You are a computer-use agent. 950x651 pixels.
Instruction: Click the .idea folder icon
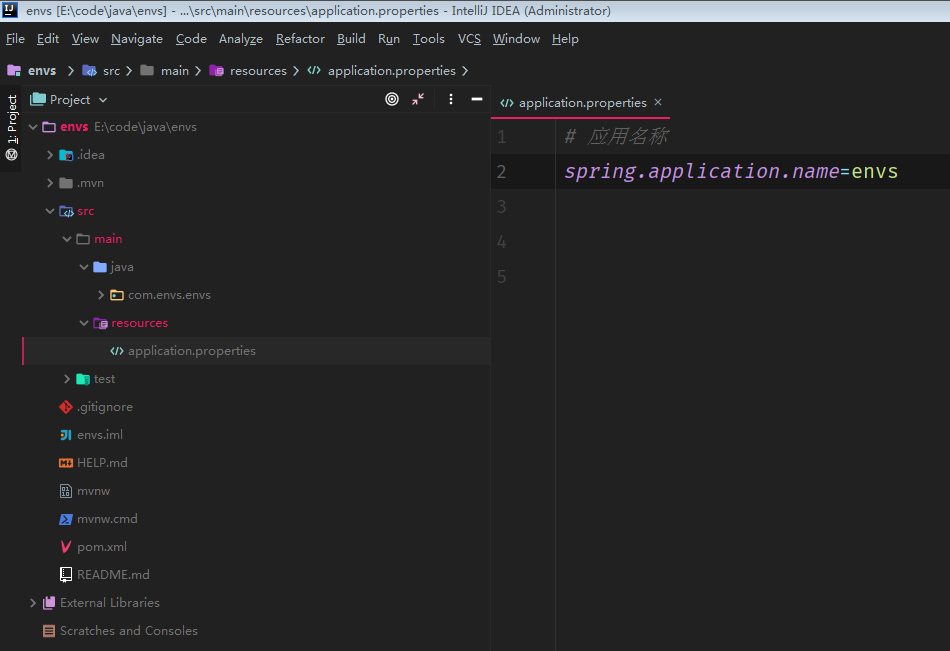[66, 155]
